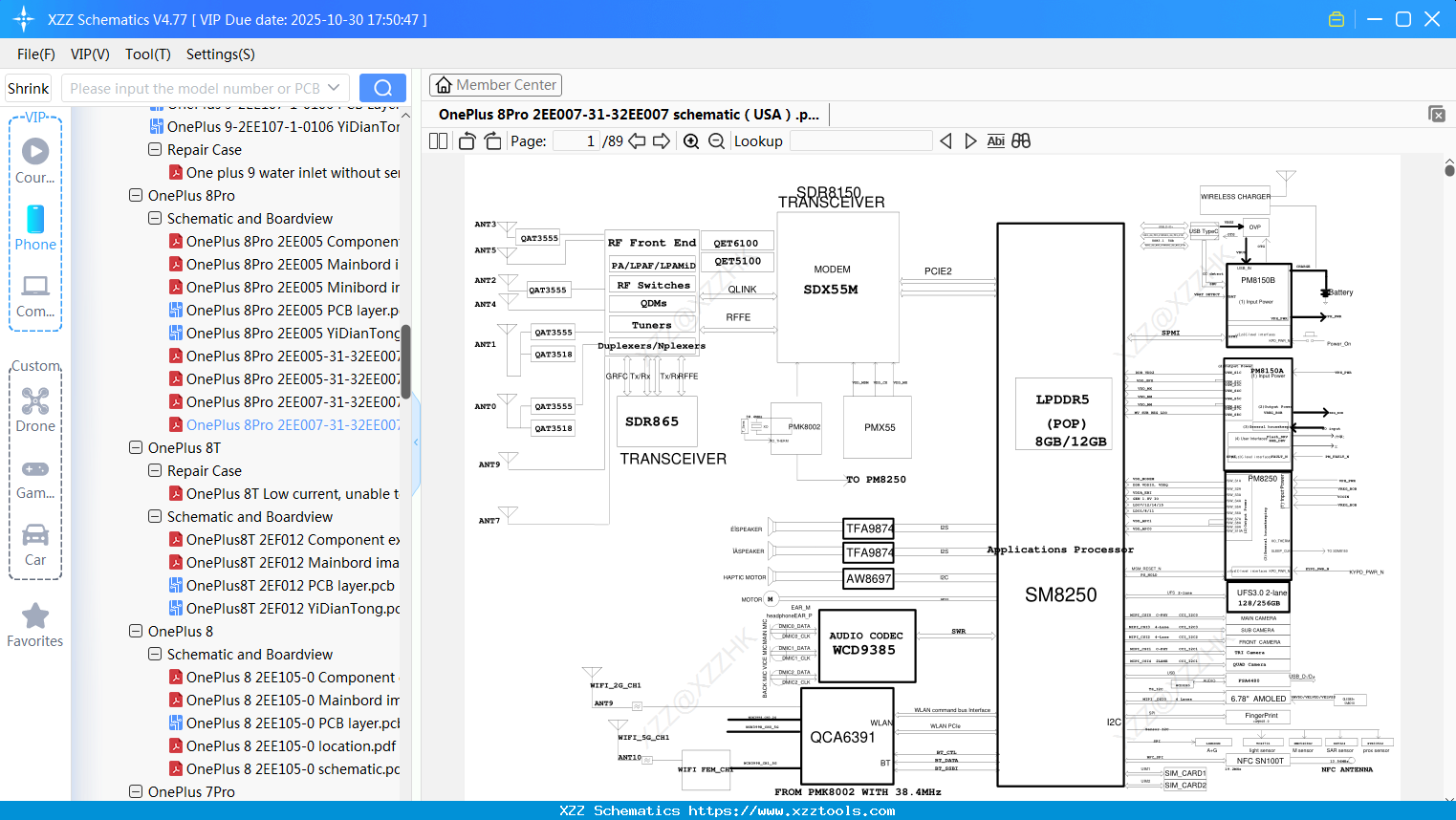Select the OnePlus 8Pro 2EE007 schematic USA tab
Image resolution: width=1456 pixels, height=820 pixels.
[x=629, y=115]
